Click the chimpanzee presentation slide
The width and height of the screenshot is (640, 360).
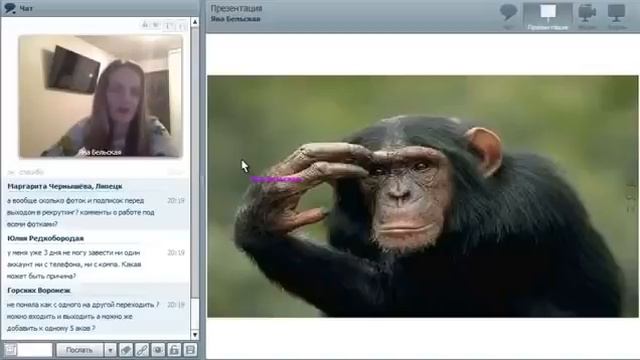point(423,196)
